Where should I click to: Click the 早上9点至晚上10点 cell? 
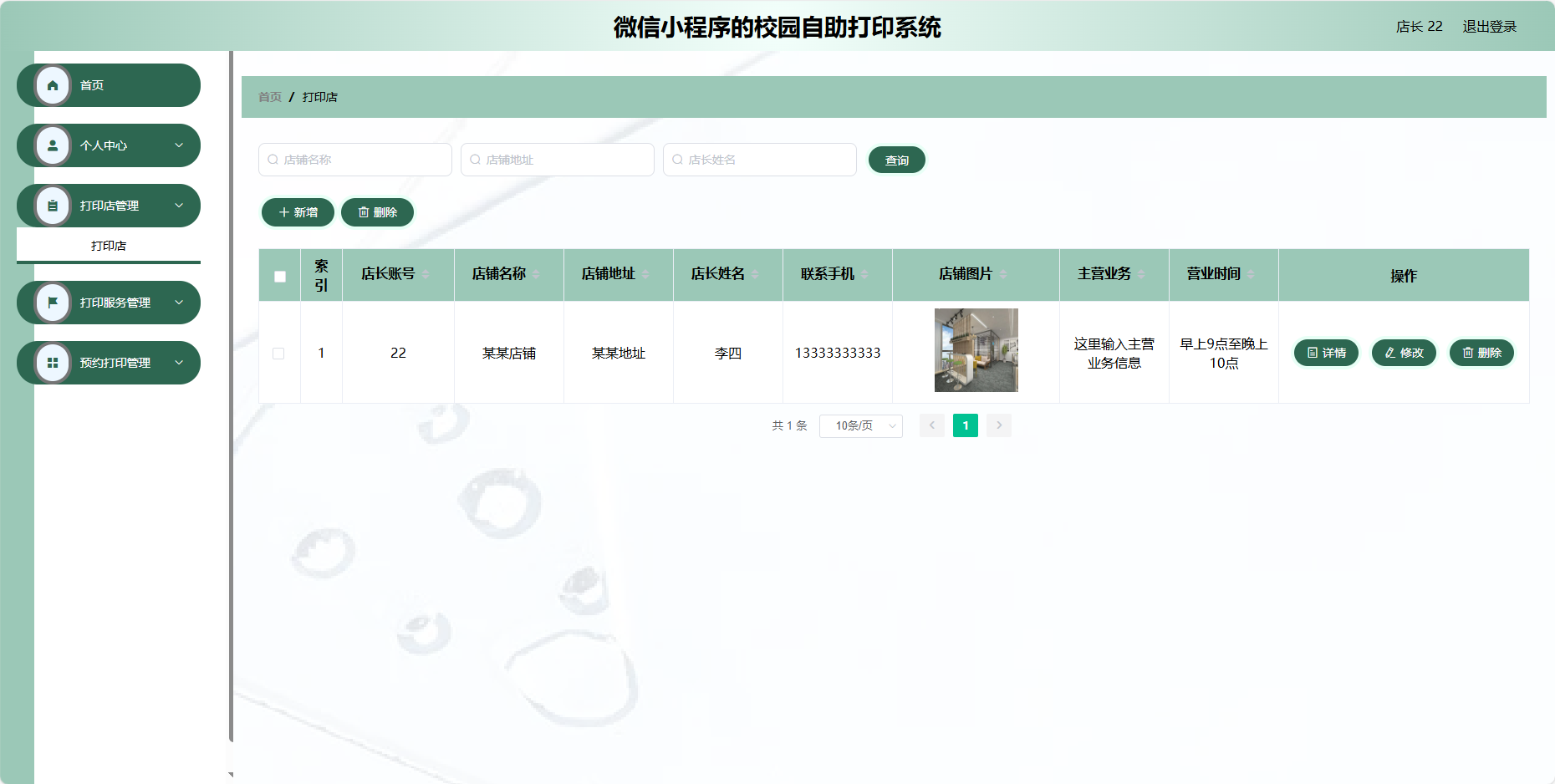(x=1224, y=354)
